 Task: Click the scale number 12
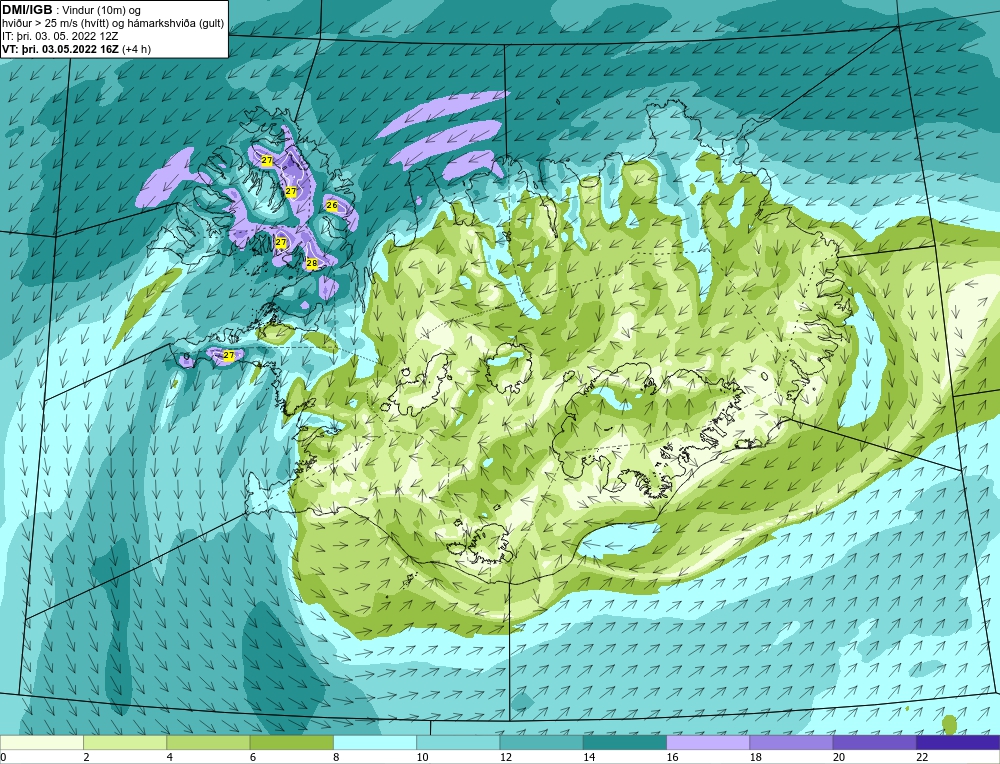click(x=505, y=757)
